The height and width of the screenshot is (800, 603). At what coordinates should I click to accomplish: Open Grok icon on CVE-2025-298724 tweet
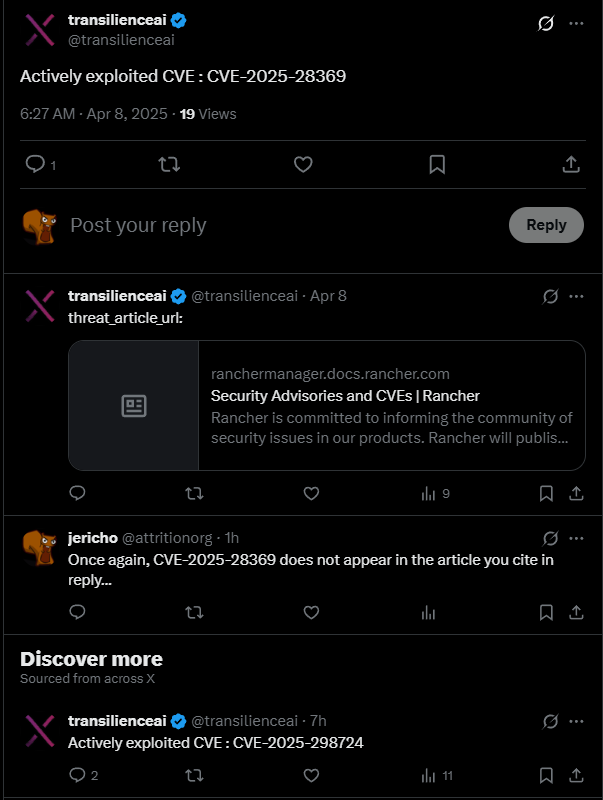pos(550,721)
